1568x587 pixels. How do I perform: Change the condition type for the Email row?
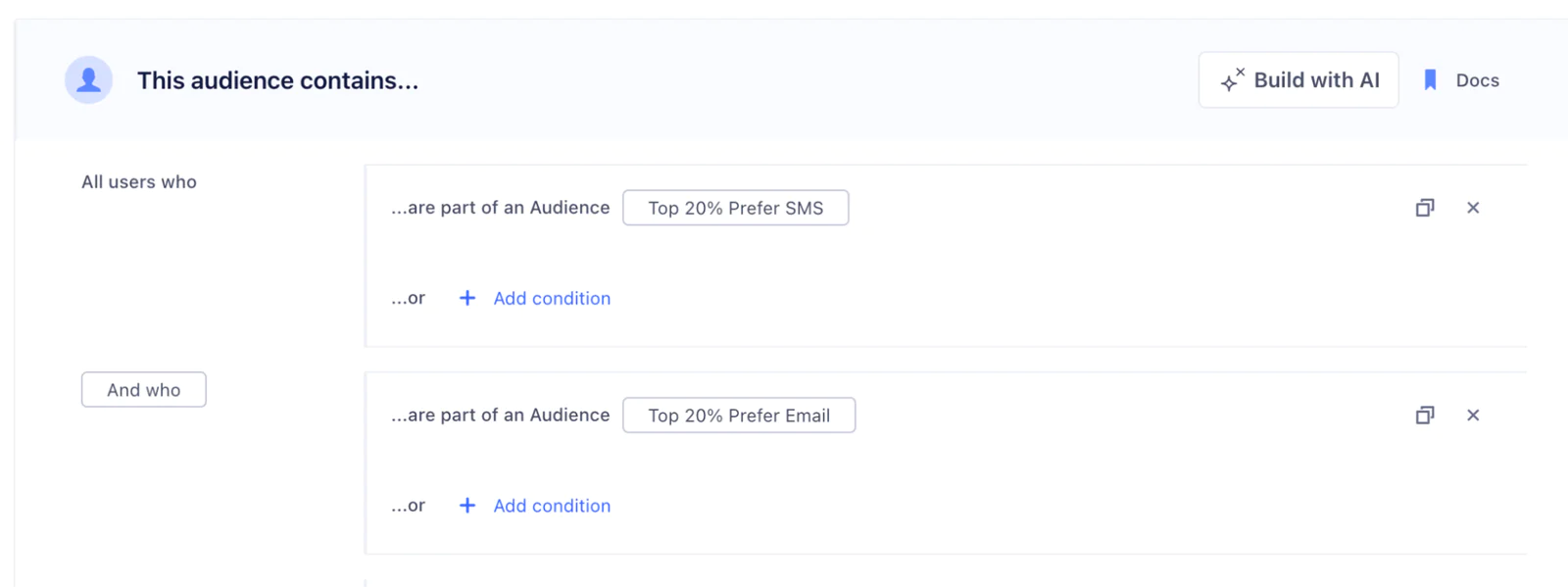500,416
